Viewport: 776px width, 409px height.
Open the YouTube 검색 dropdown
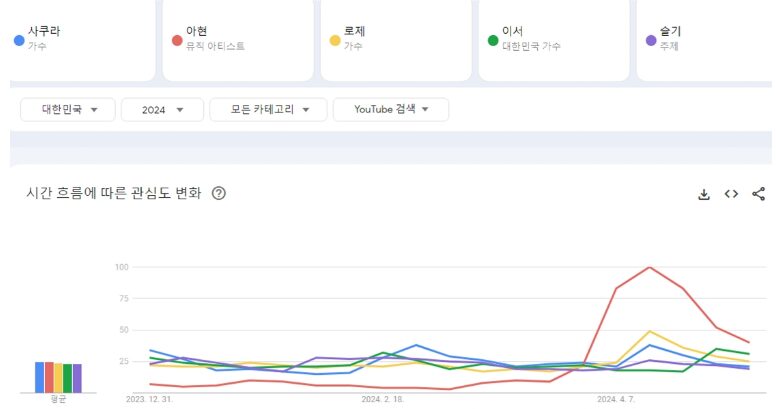[390, 110]
